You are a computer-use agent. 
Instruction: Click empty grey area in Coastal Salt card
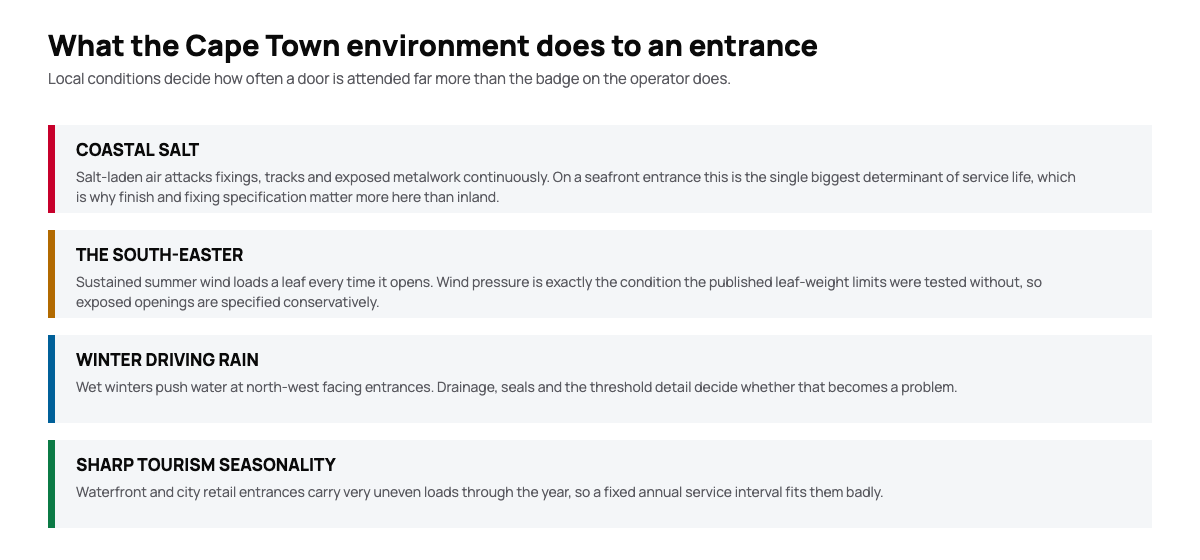(x=1115, y=169)
